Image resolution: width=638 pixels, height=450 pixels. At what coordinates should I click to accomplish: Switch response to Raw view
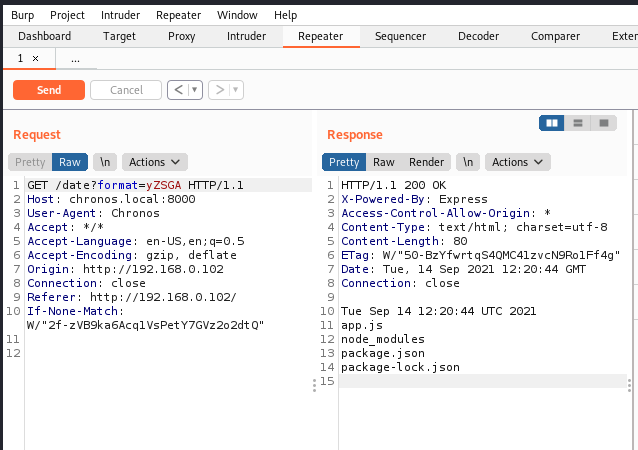point(384,162)
